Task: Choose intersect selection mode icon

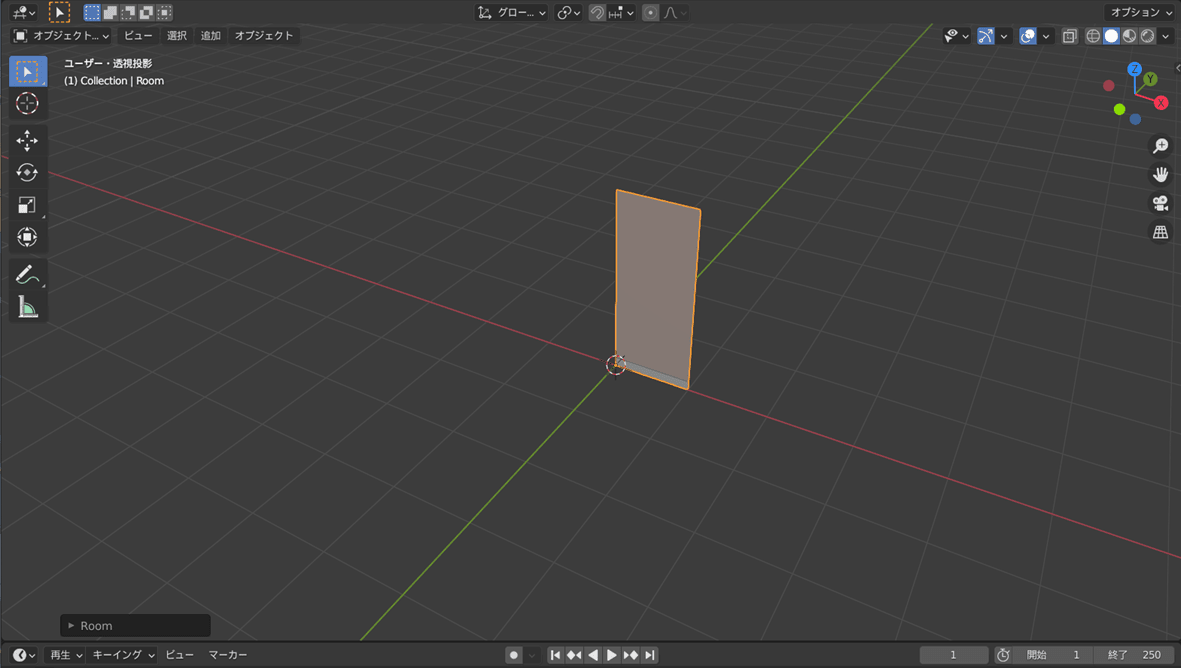Action: (164, 12)
